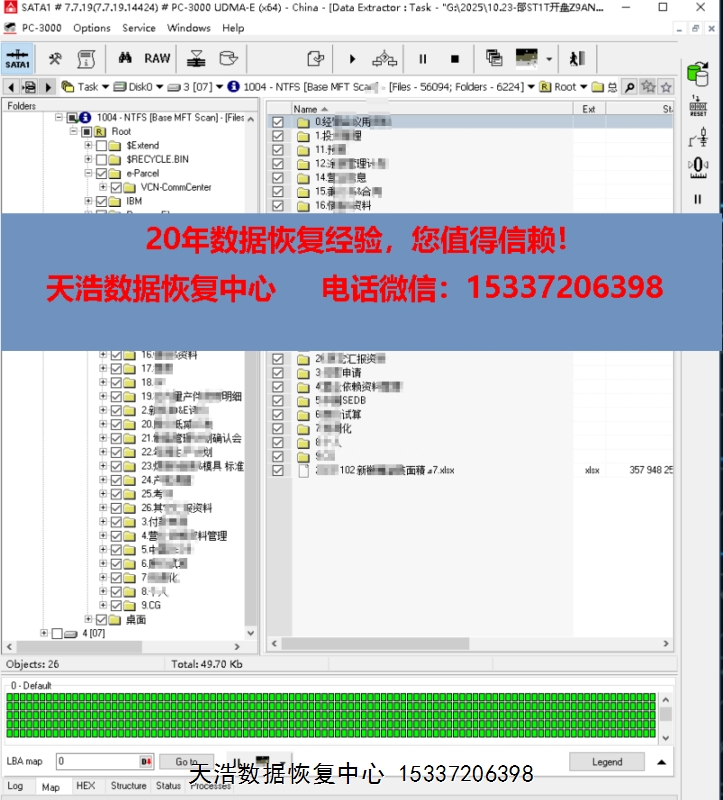Click the magnifier search icon in path bar
The image size is (723, 800).
[629, 88]
